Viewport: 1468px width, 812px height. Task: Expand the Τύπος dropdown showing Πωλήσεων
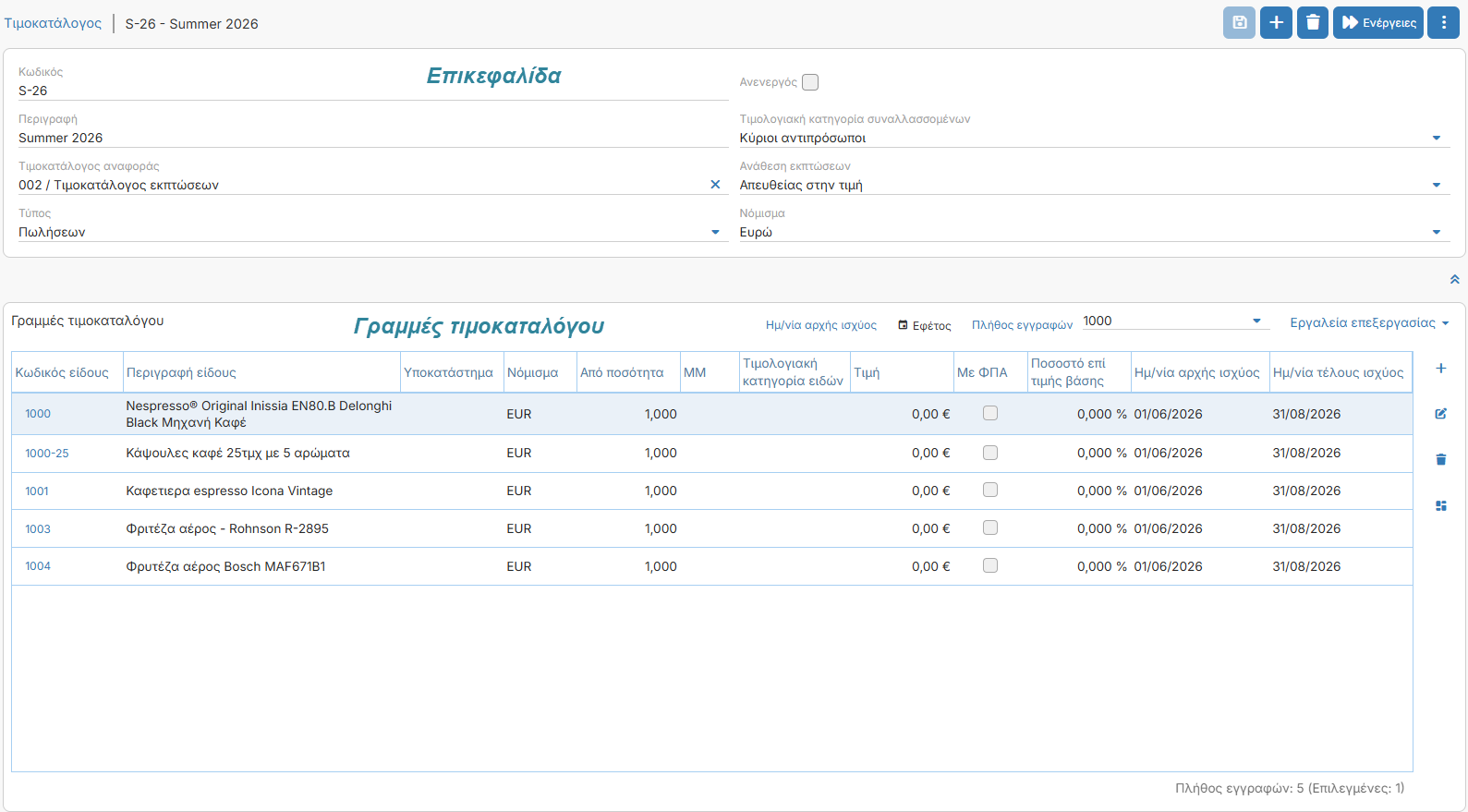(373, 232)
